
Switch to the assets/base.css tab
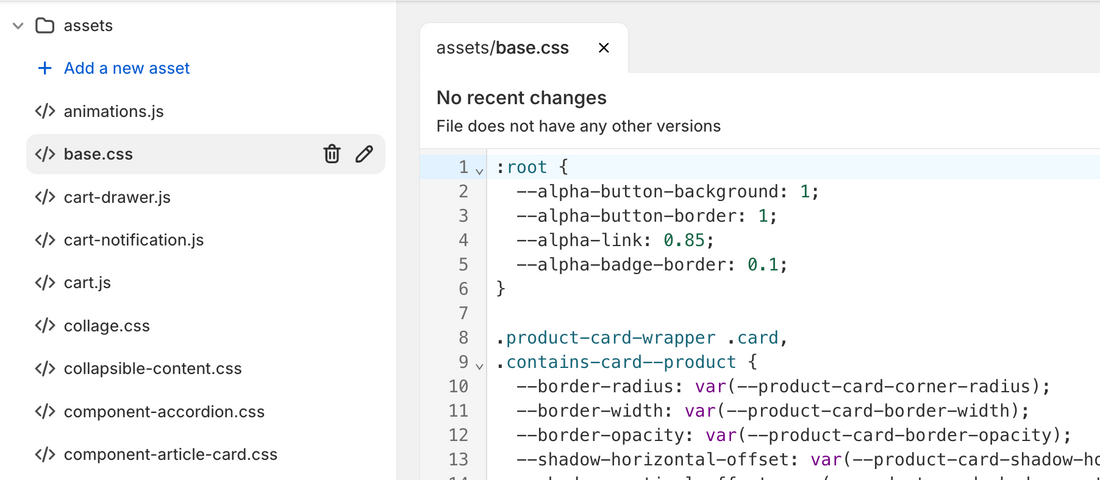[502, 48]
